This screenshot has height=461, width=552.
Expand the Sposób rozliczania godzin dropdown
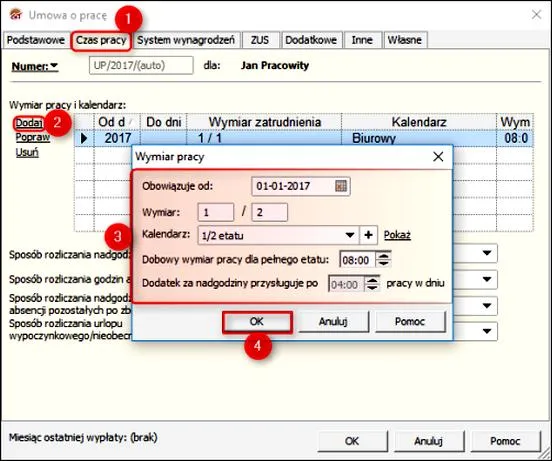click(x=487, y=279)
